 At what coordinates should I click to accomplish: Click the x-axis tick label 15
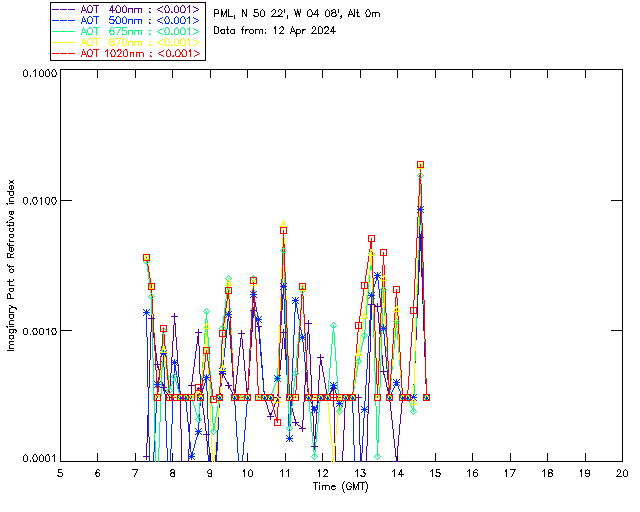(x=435, y=473)
